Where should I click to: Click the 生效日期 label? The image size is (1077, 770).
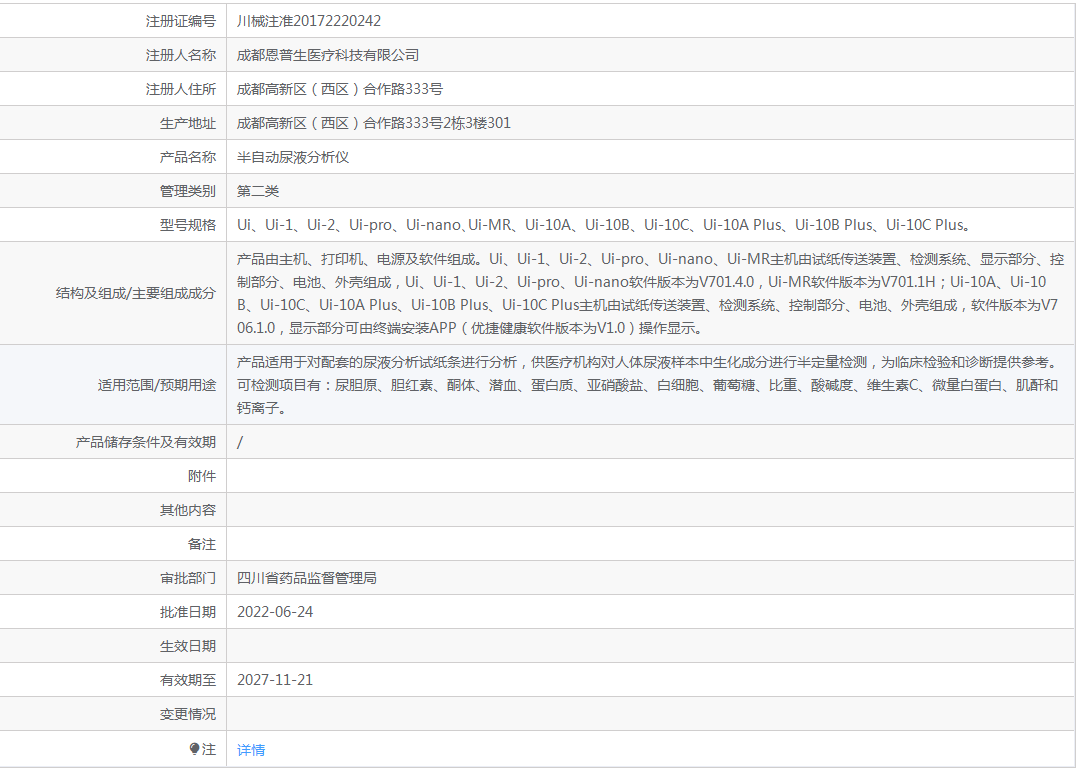pyautogui.click(x=188, y=646)
